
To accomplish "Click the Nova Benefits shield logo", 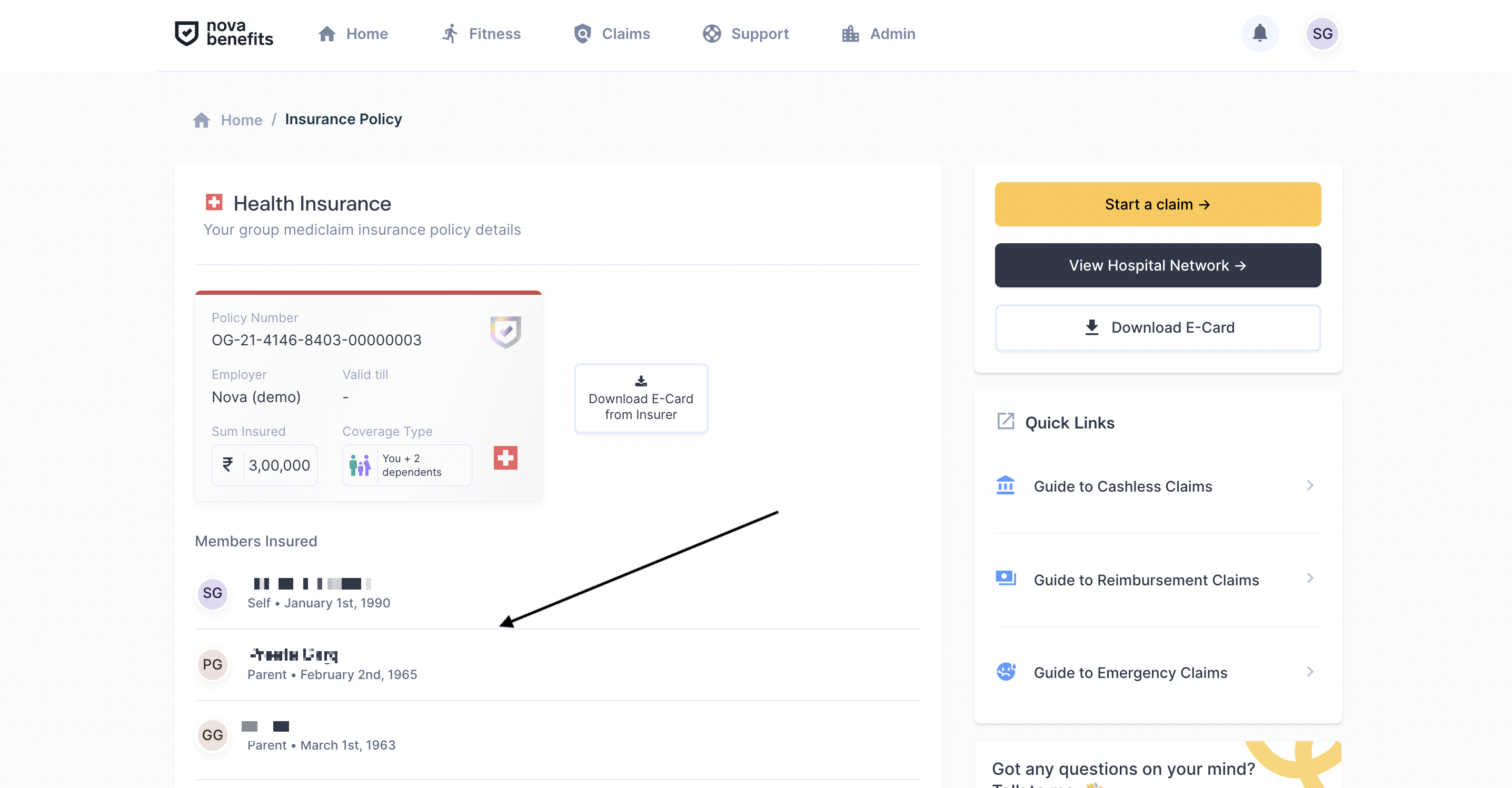I will (x=187, y=34).
